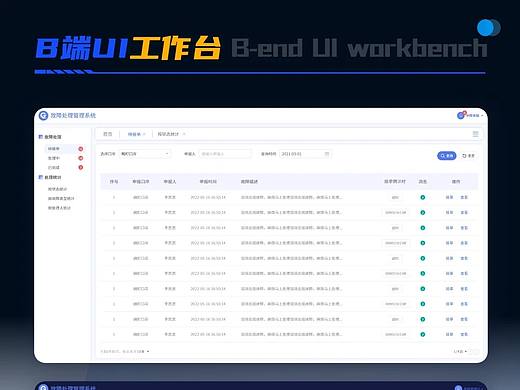
Task: Select the blue highlighted middle tab
Action: pyautogui.click(x=134, y=134)
